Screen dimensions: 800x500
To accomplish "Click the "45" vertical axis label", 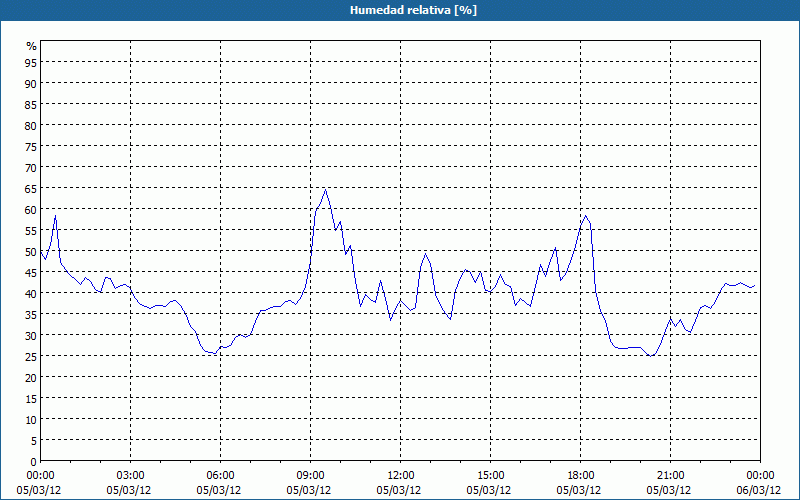I will 31,272.
